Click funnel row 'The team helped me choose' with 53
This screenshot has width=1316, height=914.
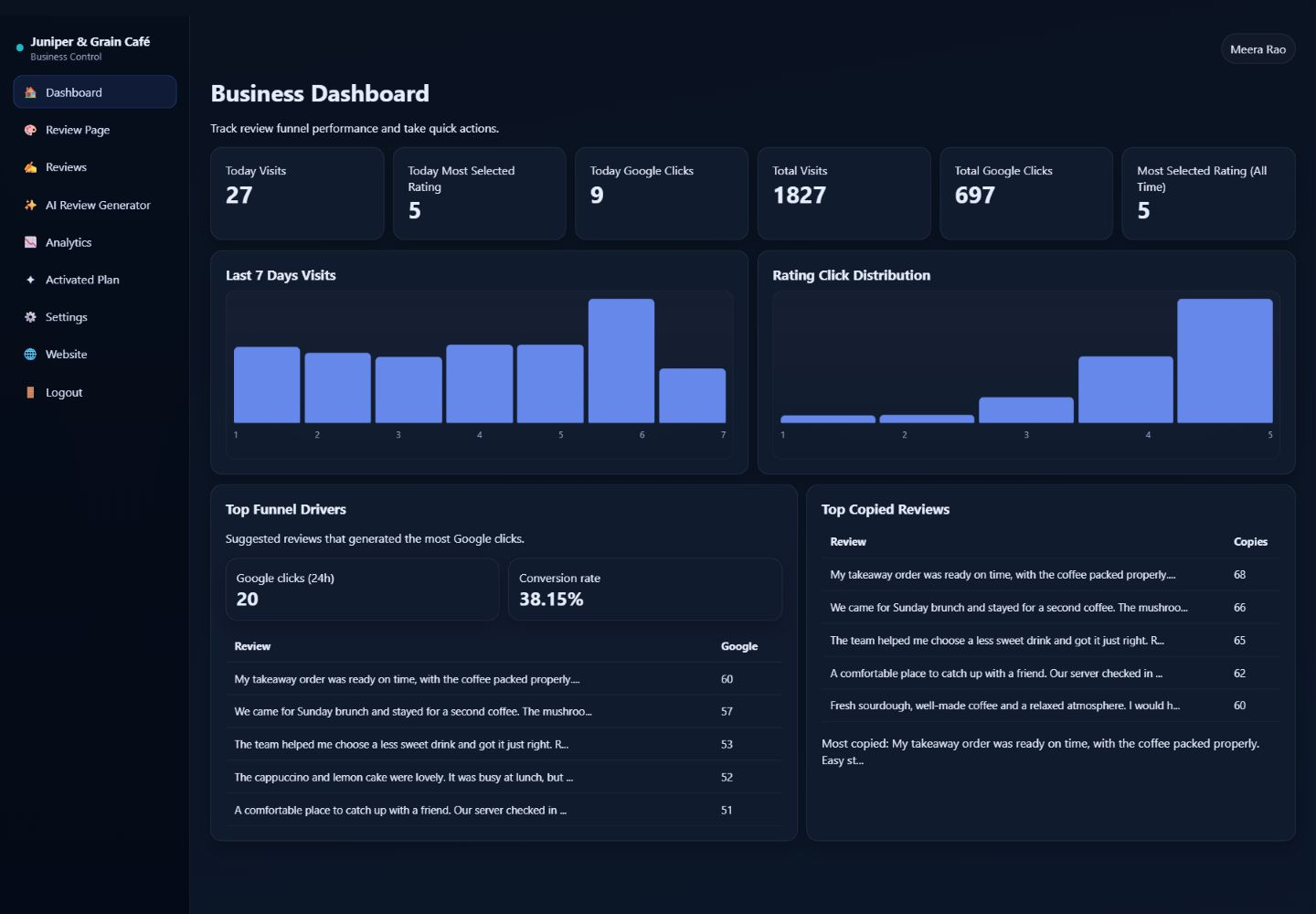tap(504, 744)
